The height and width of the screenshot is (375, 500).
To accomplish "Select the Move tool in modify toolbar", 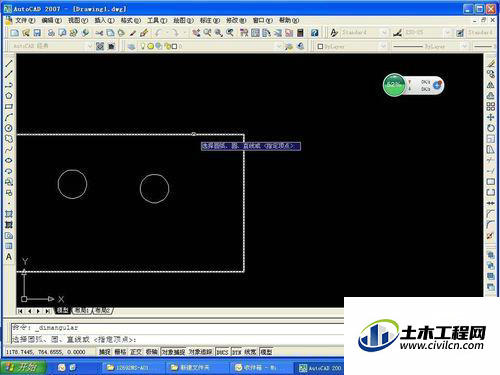I will (x=490, y=117).
